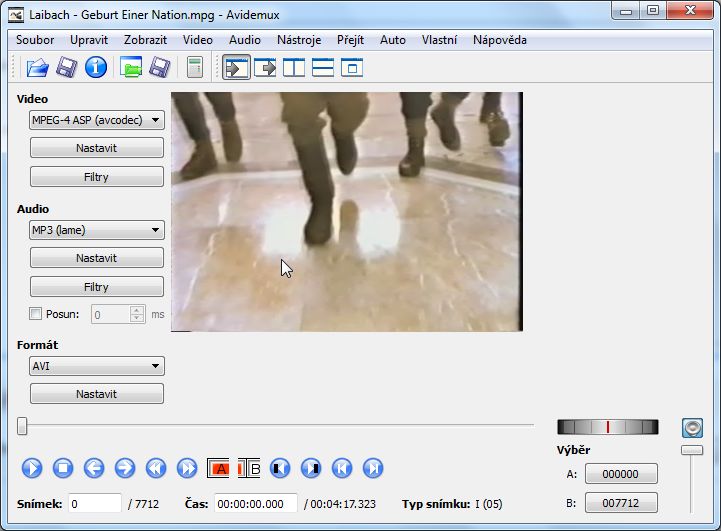Set selection marker A
This screenshot has width=721, height=531.
[x=218, y=468]
